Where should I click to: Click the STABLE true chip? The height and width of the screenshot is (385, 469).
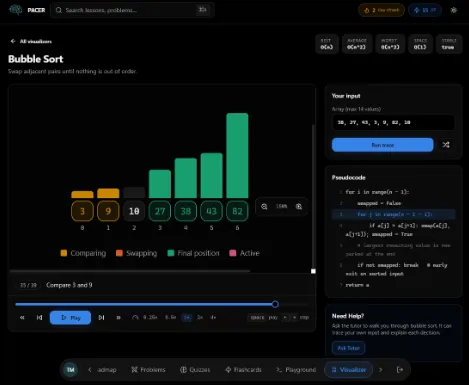(x=448, y=44)
